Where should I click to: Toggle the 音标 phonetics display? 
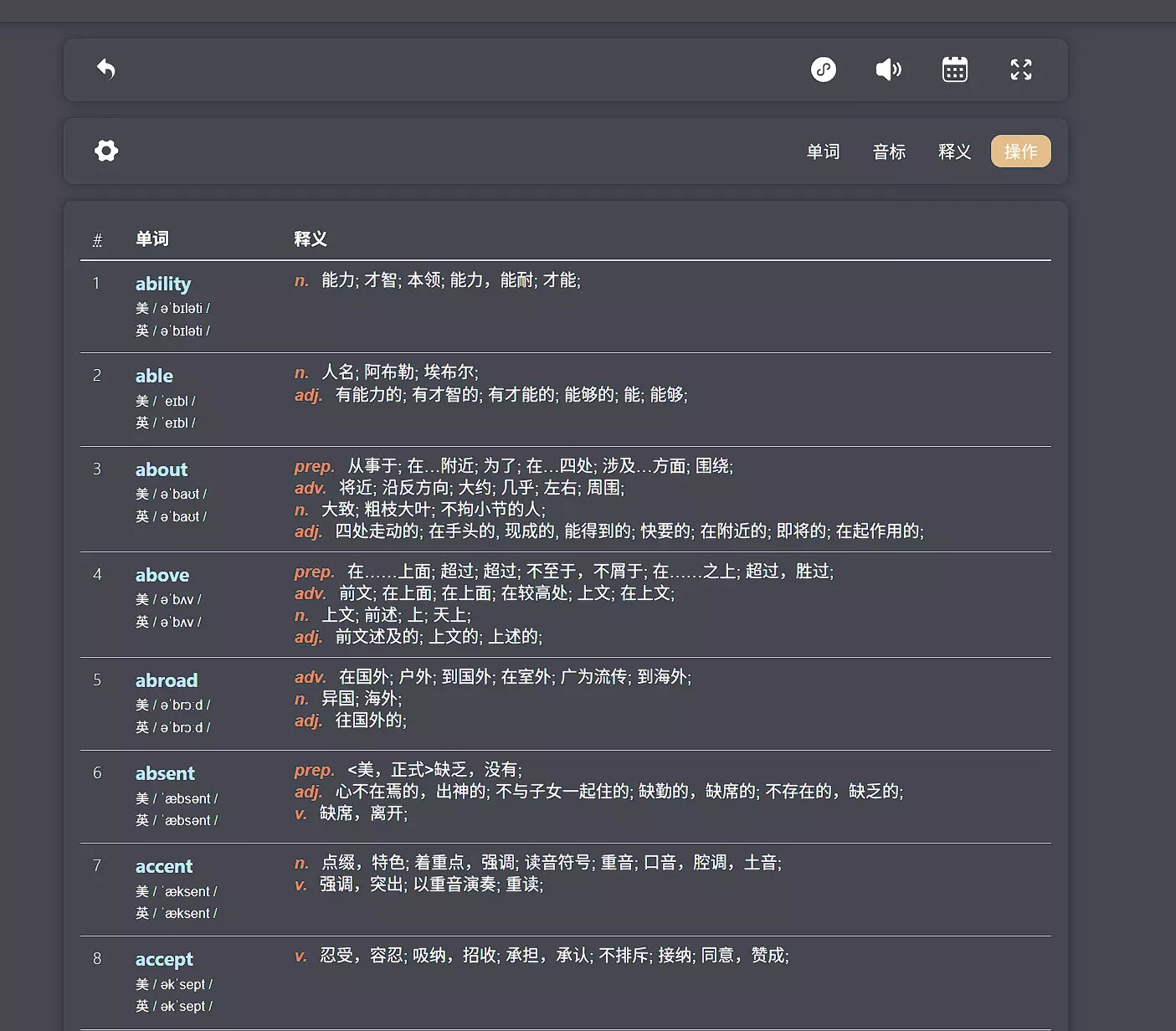pyautogui.click(x=889, y=151)
